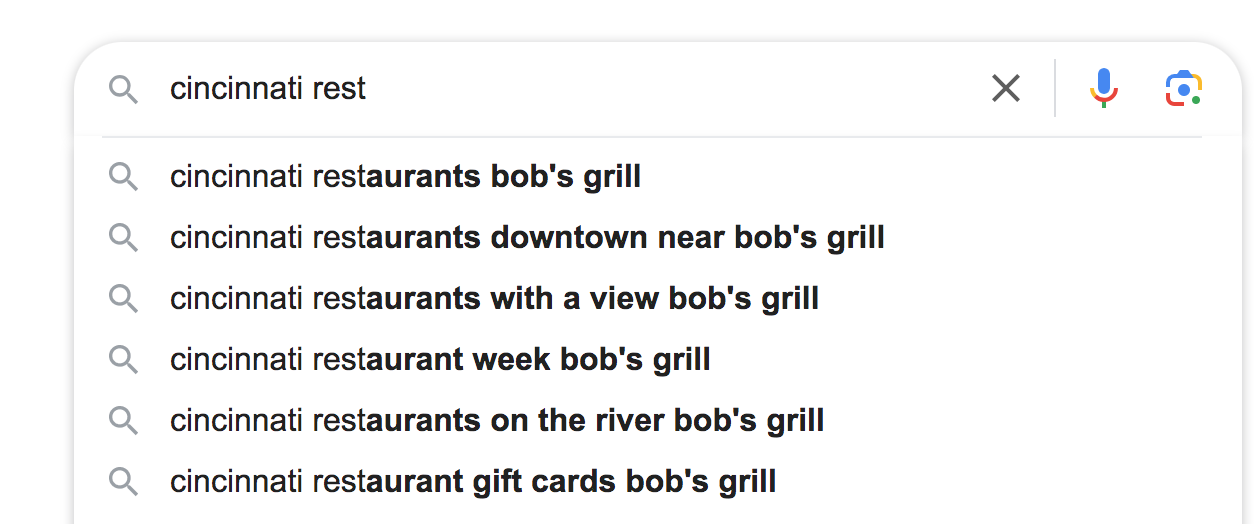Select suggestion "cincinnati restaurants bob's grill"

405,177
